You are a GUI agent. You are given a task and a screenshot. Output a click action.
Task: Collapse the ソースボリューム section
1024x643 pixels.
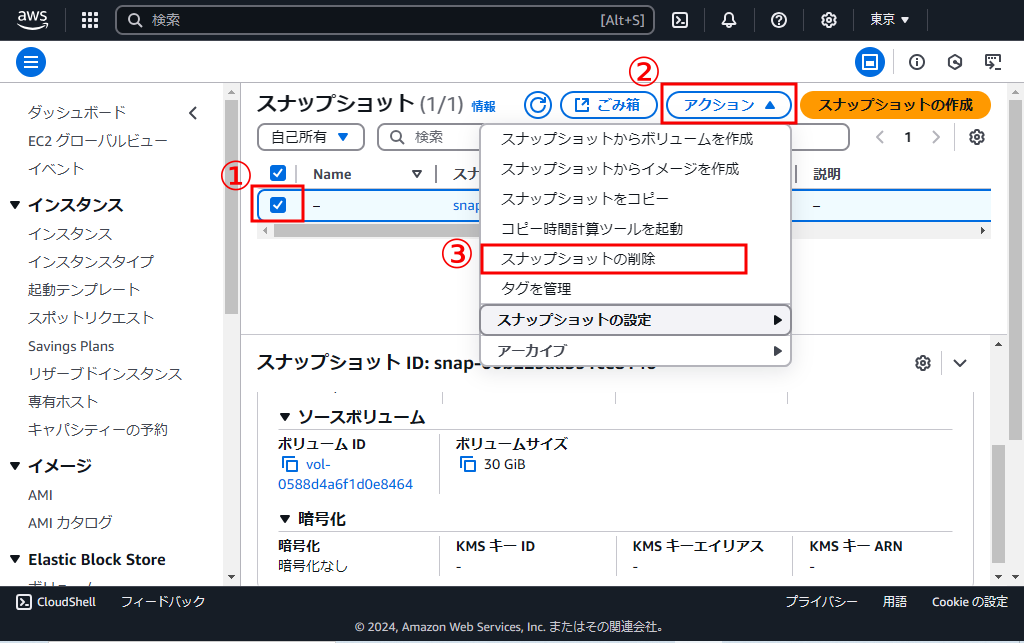pos(285,417)
